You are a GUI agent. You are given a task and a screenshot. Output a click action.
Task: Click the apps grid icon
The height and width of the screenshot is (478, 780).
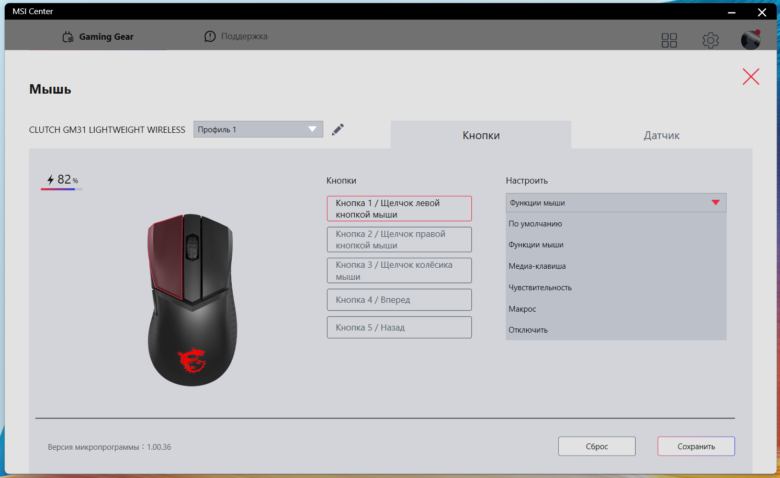(669, 40)
